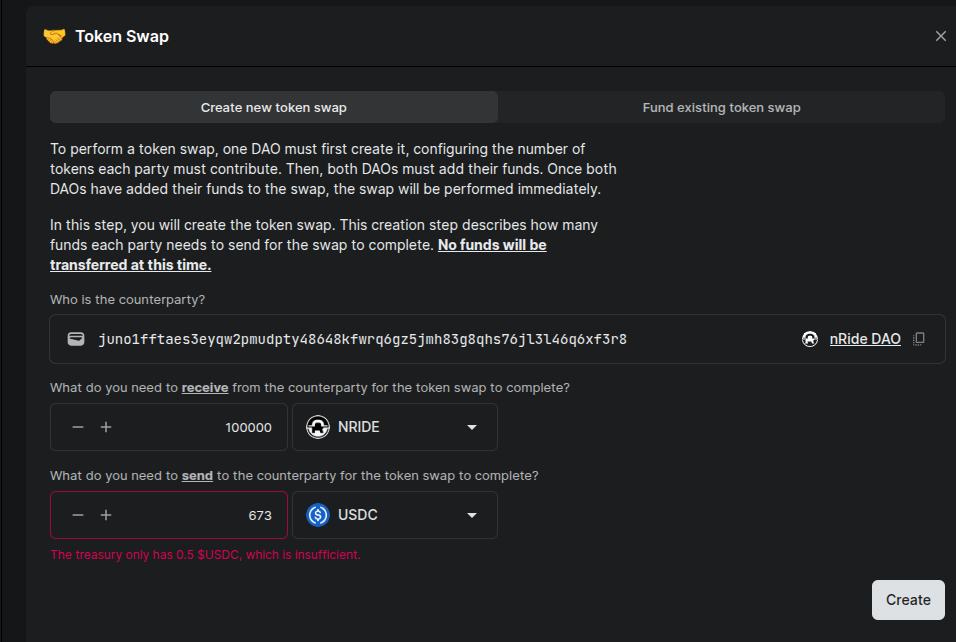Click the counterparty address text field
The image size is (956, 642).
click(363, 339)
